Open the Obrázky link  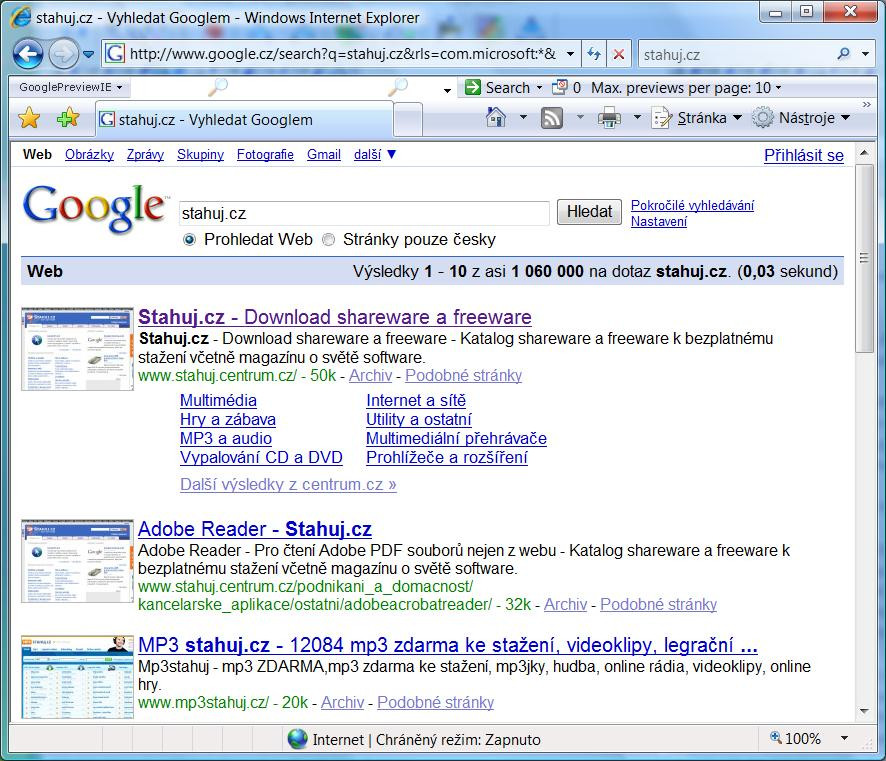[89, 154]
